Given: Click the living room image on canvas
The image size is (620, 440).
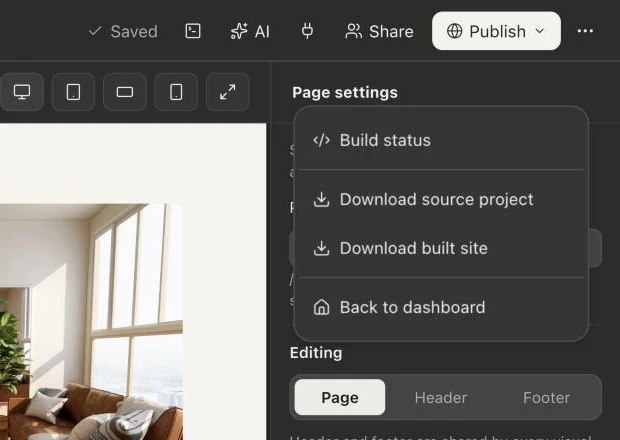Looking at the screenshot, I should tap(91, 322).
